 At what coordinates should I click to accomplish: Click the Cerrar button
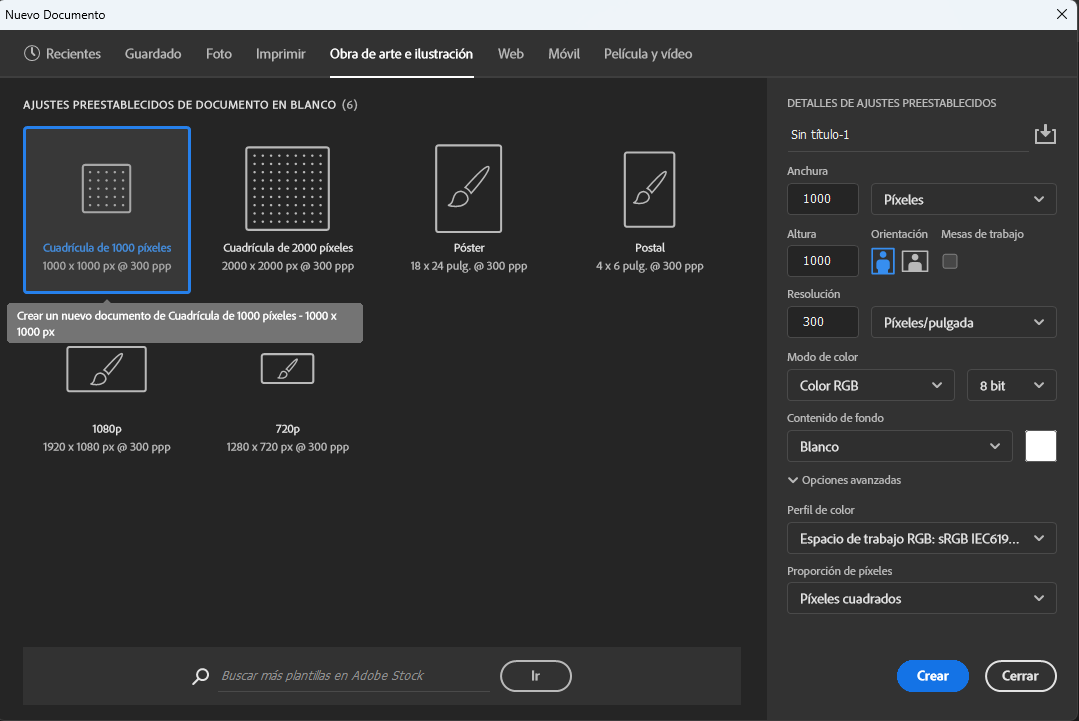(x=1020, y=676)
